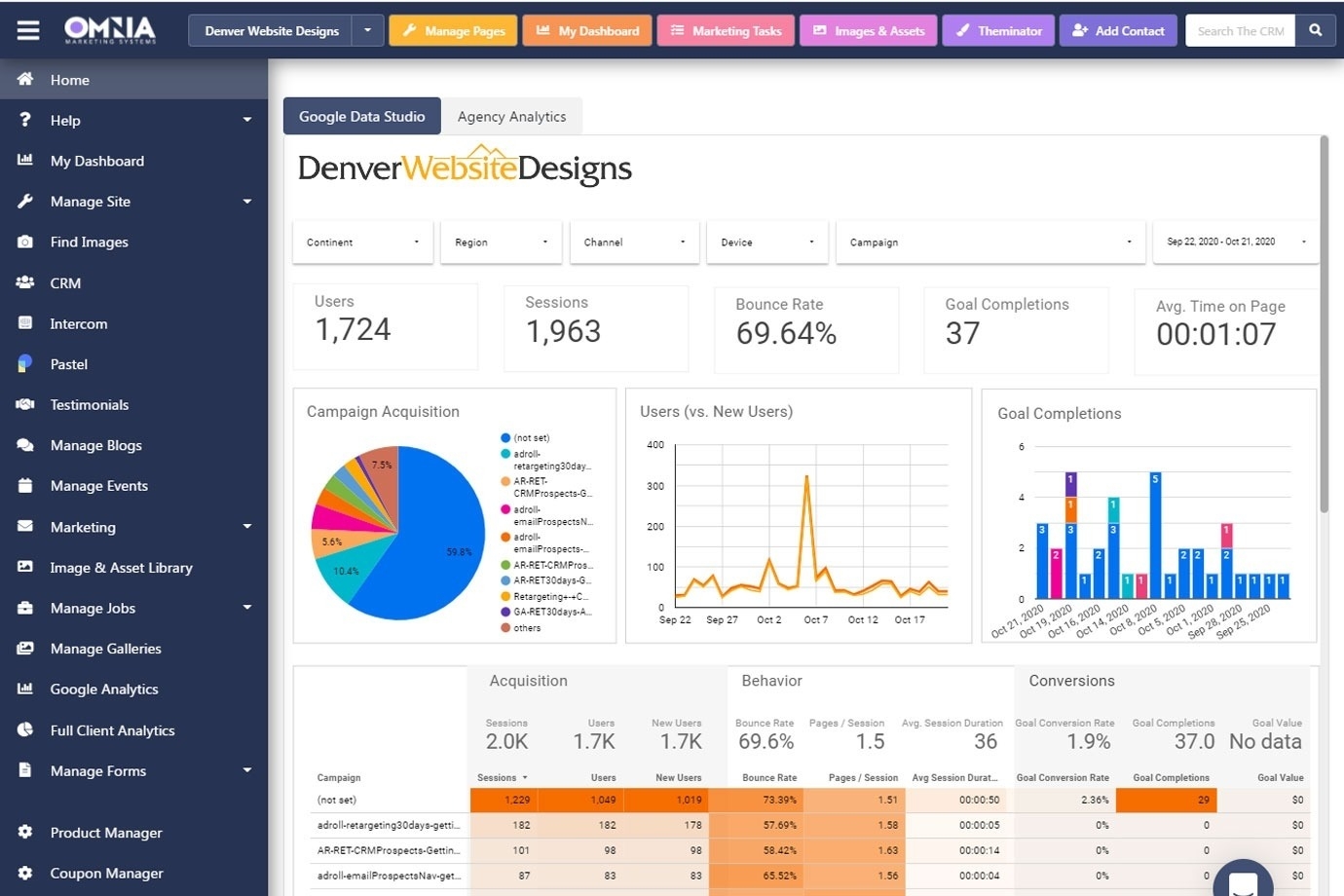Click the (not set) legend color dot

point(505,438)
